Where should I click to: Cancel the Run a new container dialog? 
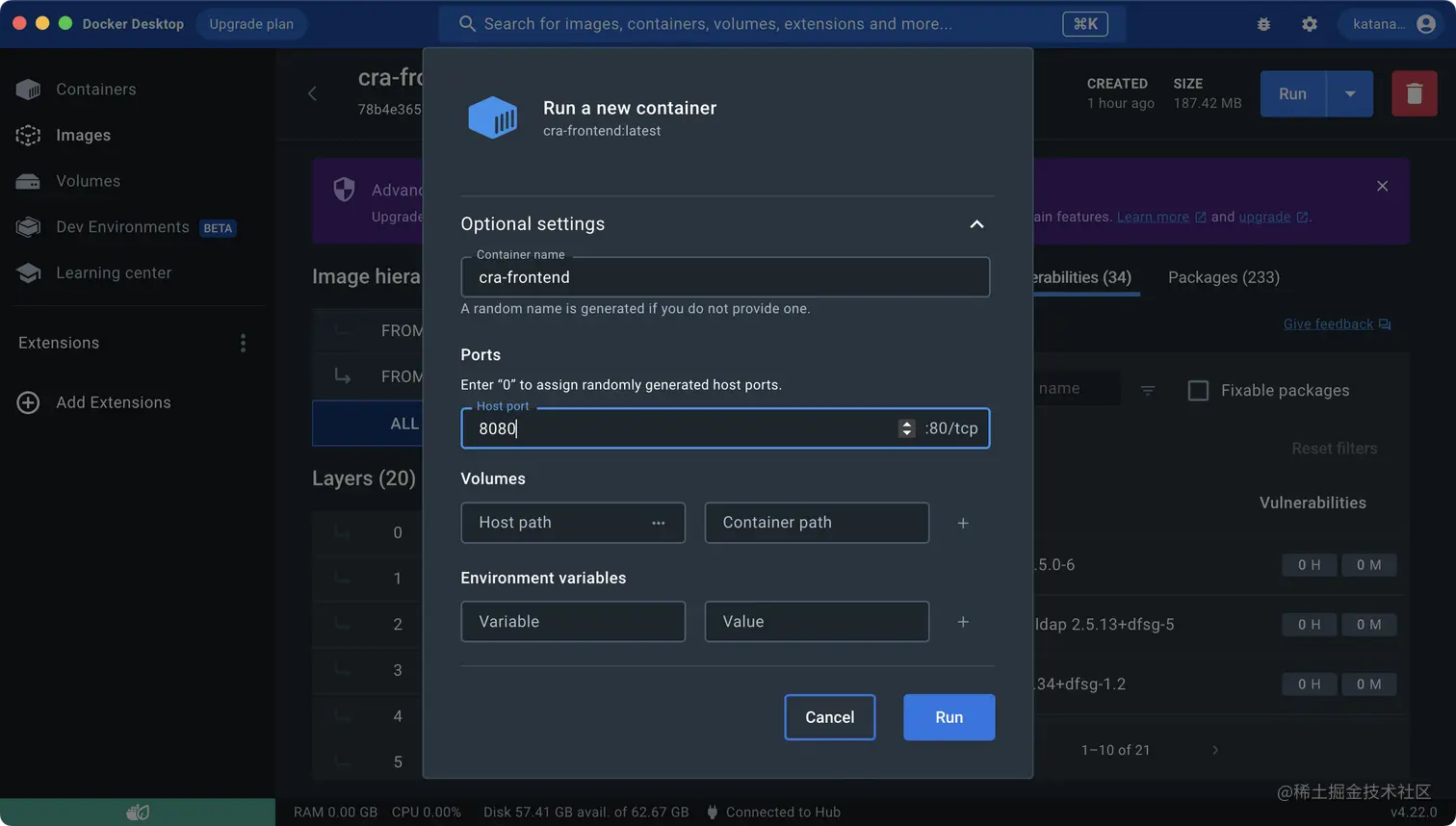(x=830, y=717)
